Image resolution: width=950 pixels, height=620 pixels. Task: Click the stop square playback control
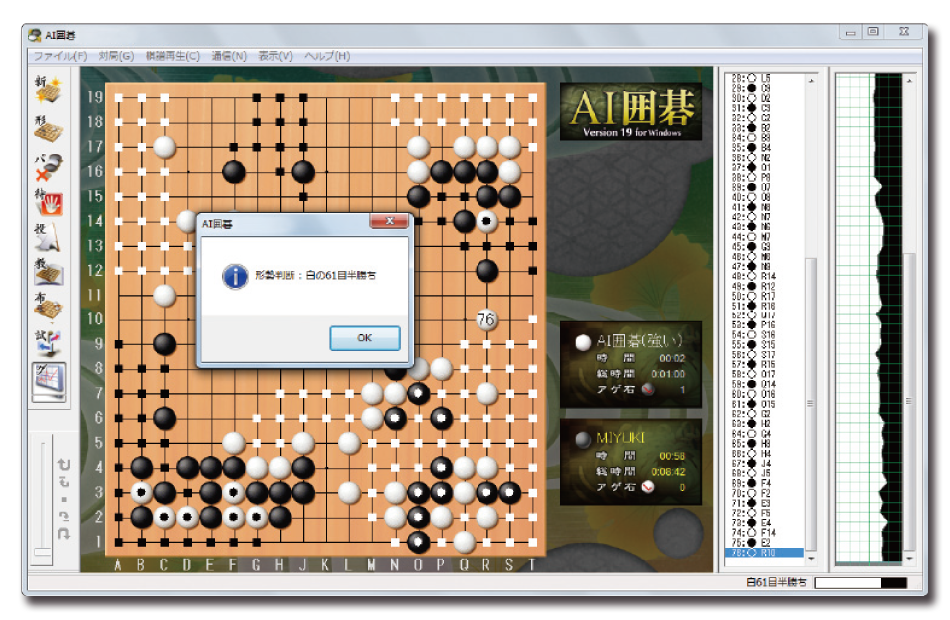(x=64, y=499)
